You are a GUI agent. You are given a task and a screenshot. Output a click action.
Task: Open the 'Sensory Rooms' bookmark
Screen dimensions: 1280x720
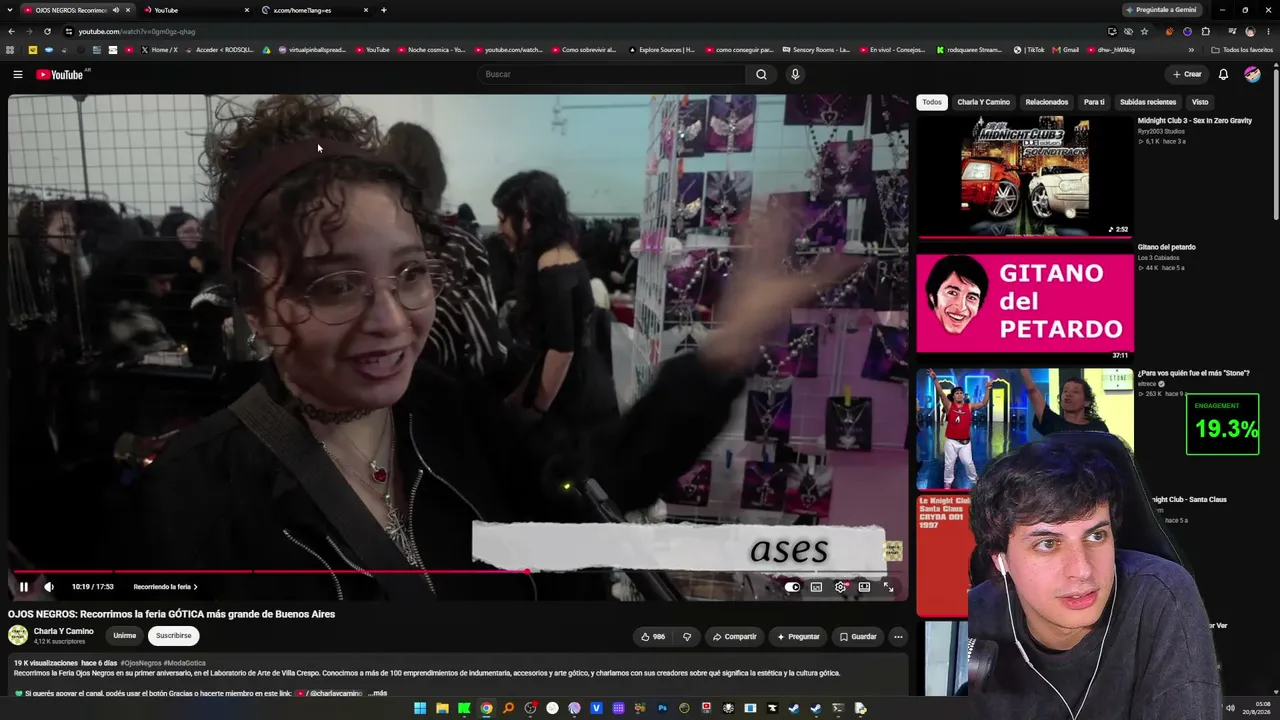pos(815,49)
